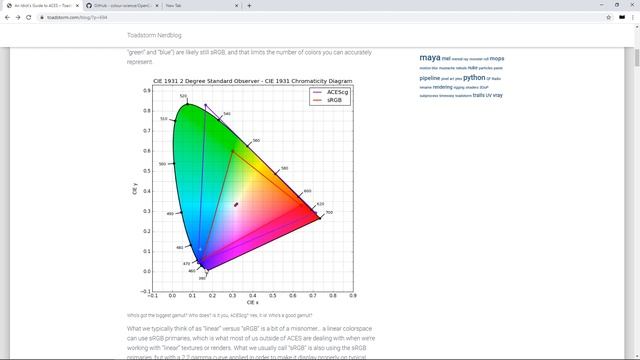Open the 'mel' tag link

[x=446, y=59]
